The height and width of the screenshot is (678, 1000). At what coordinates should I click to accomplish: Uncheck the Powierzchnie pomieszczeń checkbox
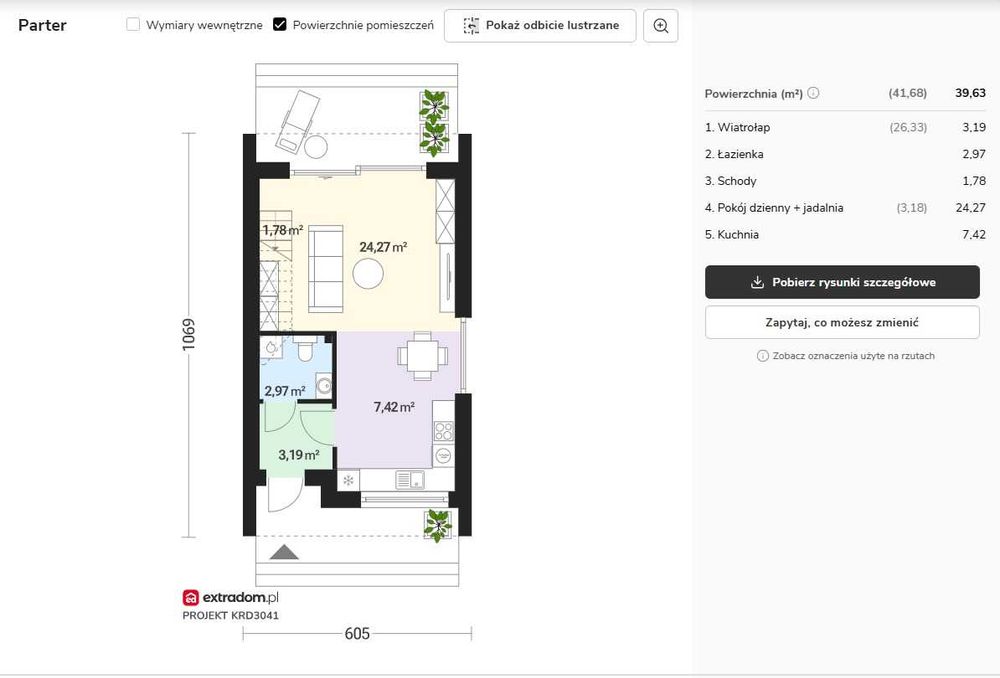tap(279, 25)
